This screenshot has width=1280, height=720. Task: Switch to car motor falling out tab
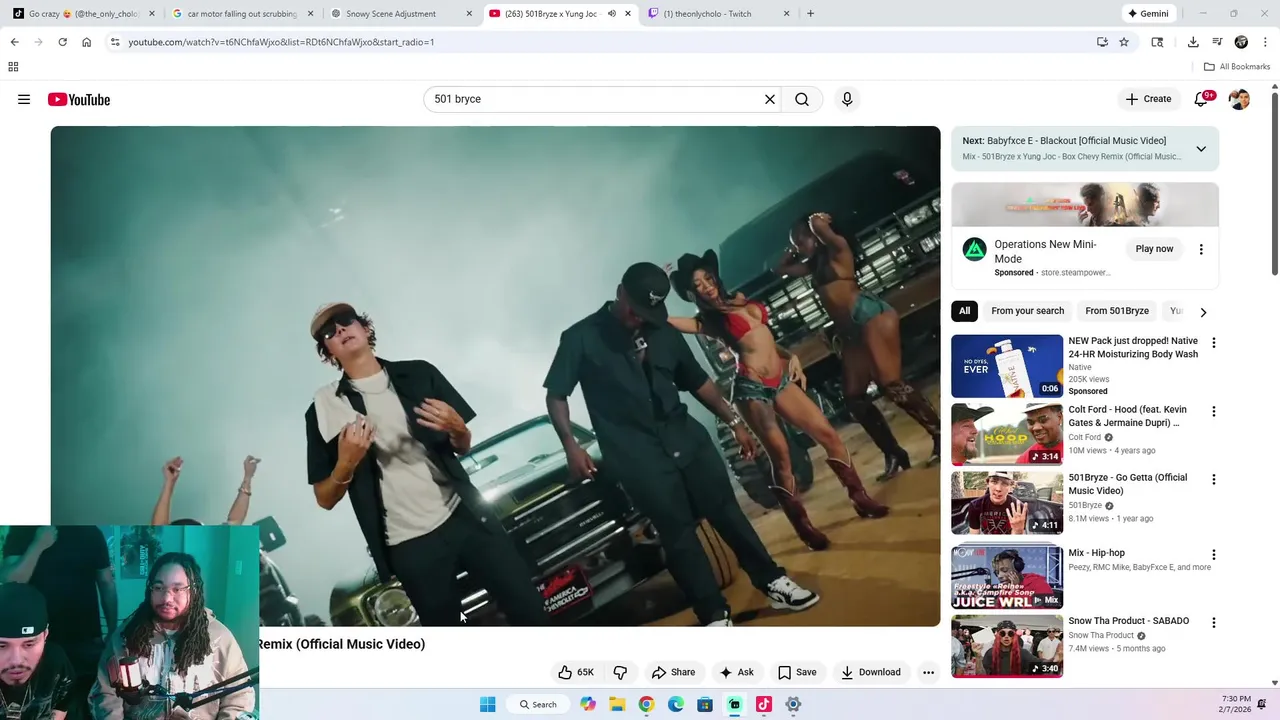240,14
